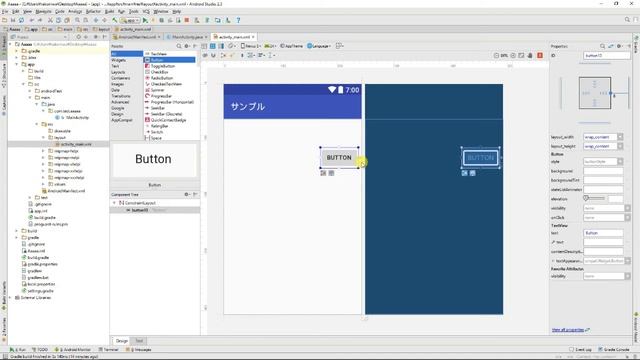The image size is (640, 360).
Task: Open the layout_height dropdown arrow
Action: tap(620, 146)
